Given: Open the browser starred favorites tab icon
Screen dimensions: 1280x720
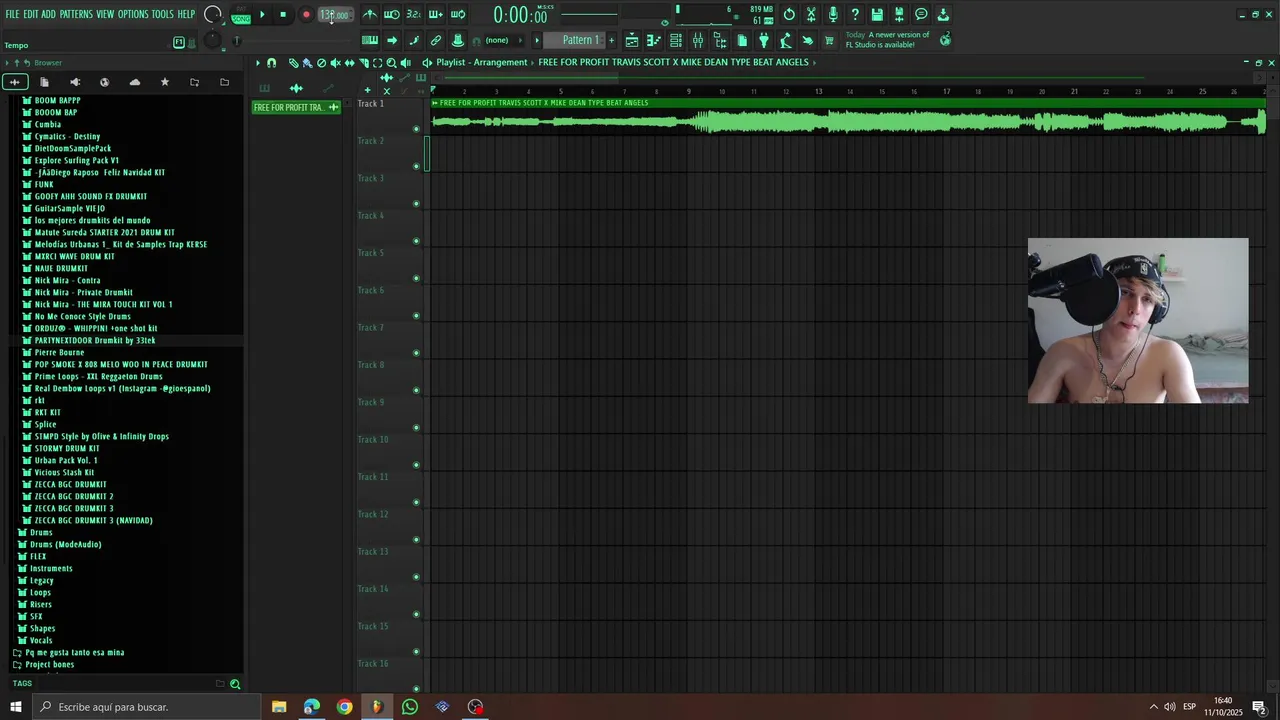Looking at the screenshot, I should pyautogui.click(x=165, y=82).
